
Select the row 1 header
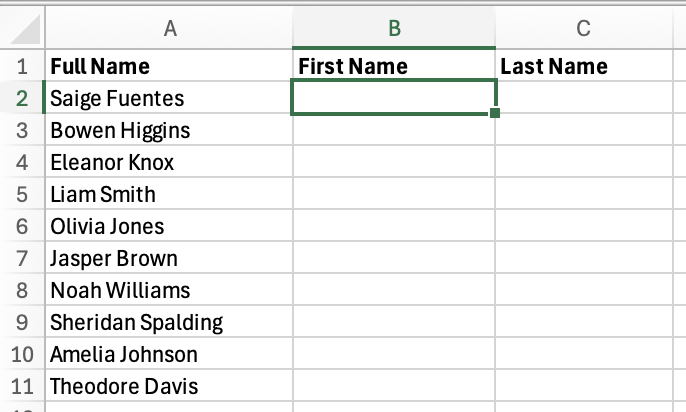tap(22, 67)
